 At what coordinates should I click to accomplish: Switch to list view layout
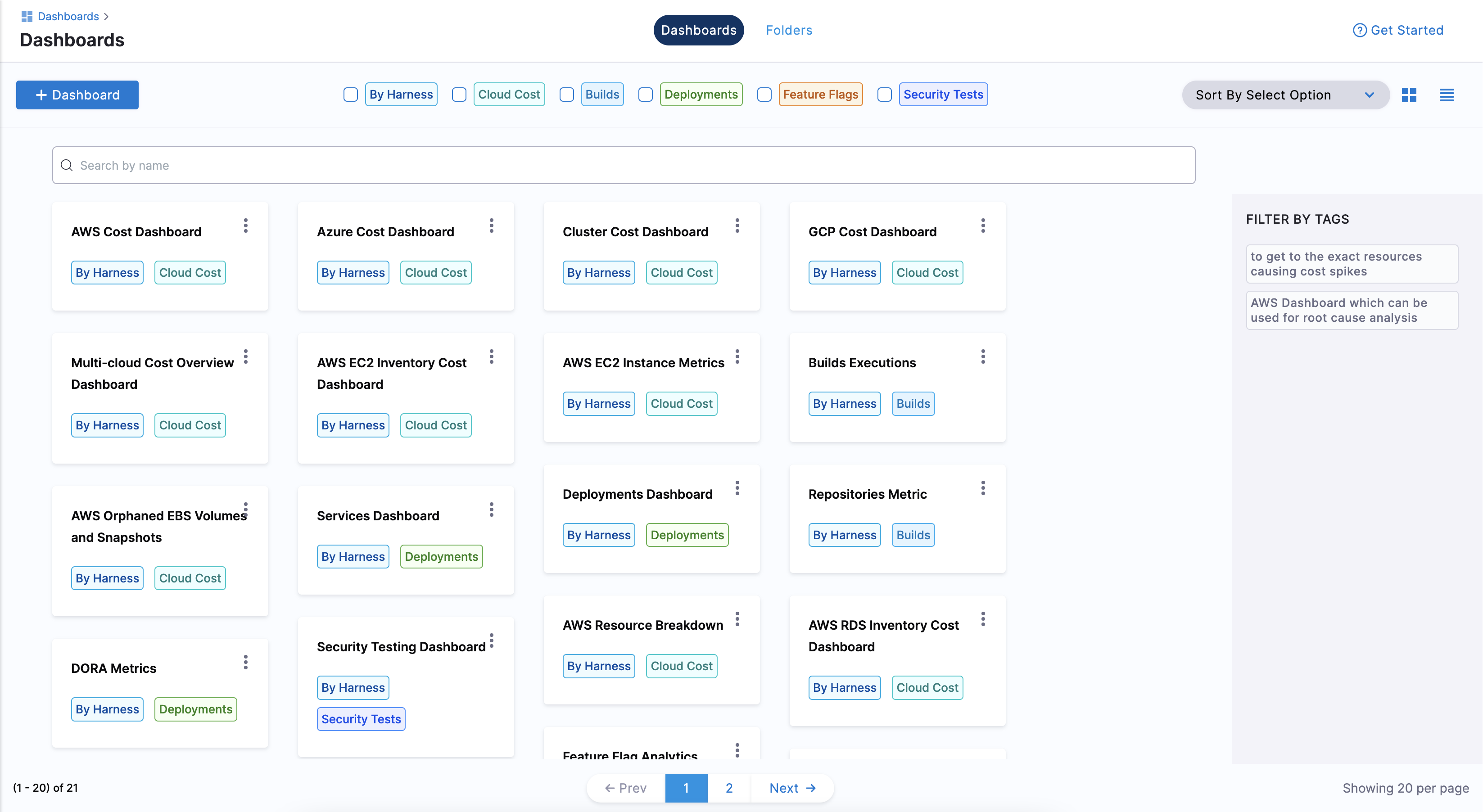(1446, 95)
